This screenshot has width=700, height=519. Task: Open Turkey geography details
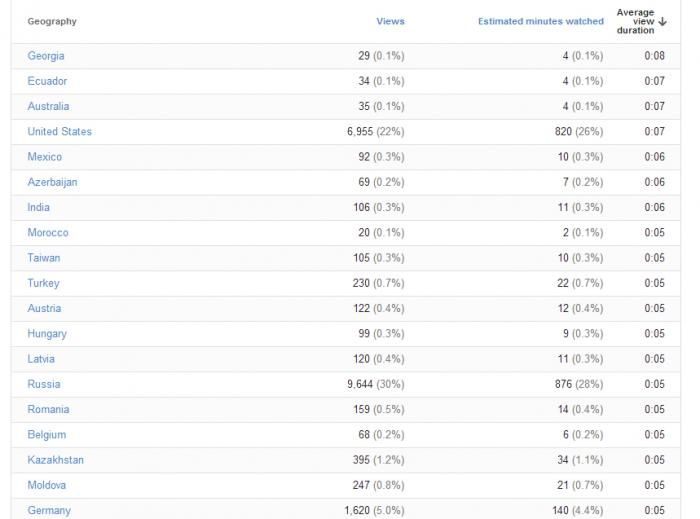(43, 283)
